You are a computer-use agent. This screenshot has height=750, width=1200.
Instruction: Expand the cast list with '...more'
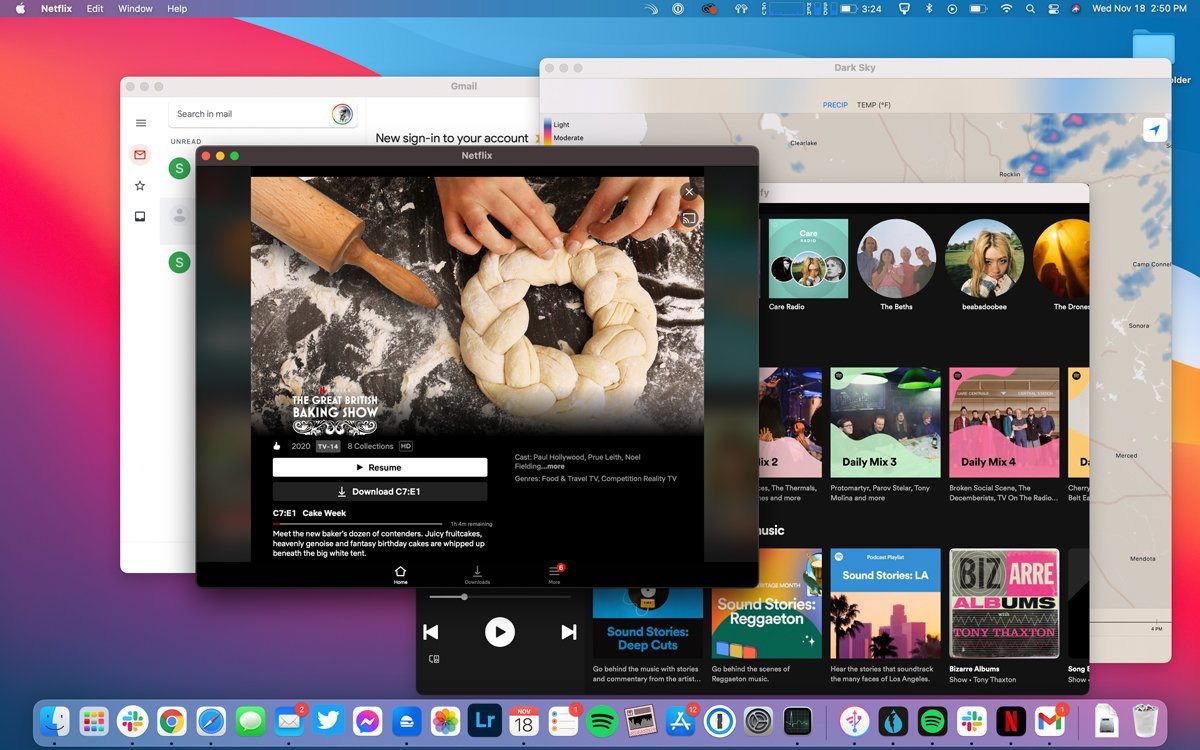(x=552, y=466)
